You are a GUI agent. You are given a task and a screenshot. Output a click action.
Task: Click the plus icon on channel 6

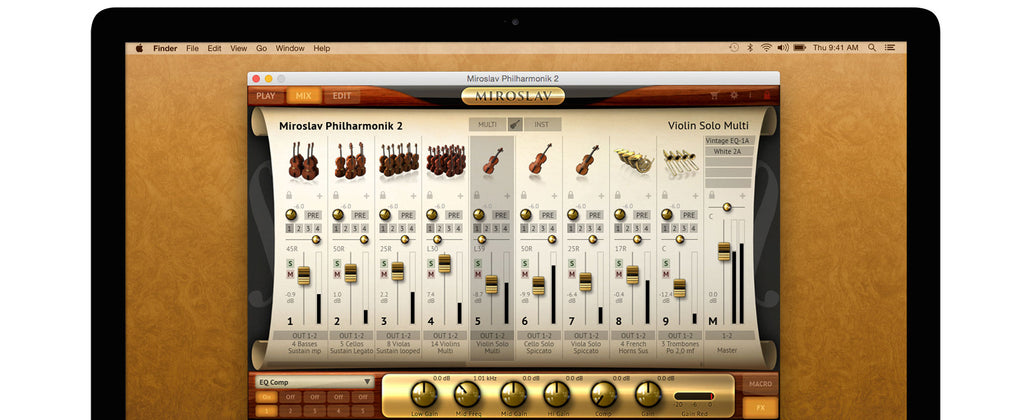[x=553, y=196]
